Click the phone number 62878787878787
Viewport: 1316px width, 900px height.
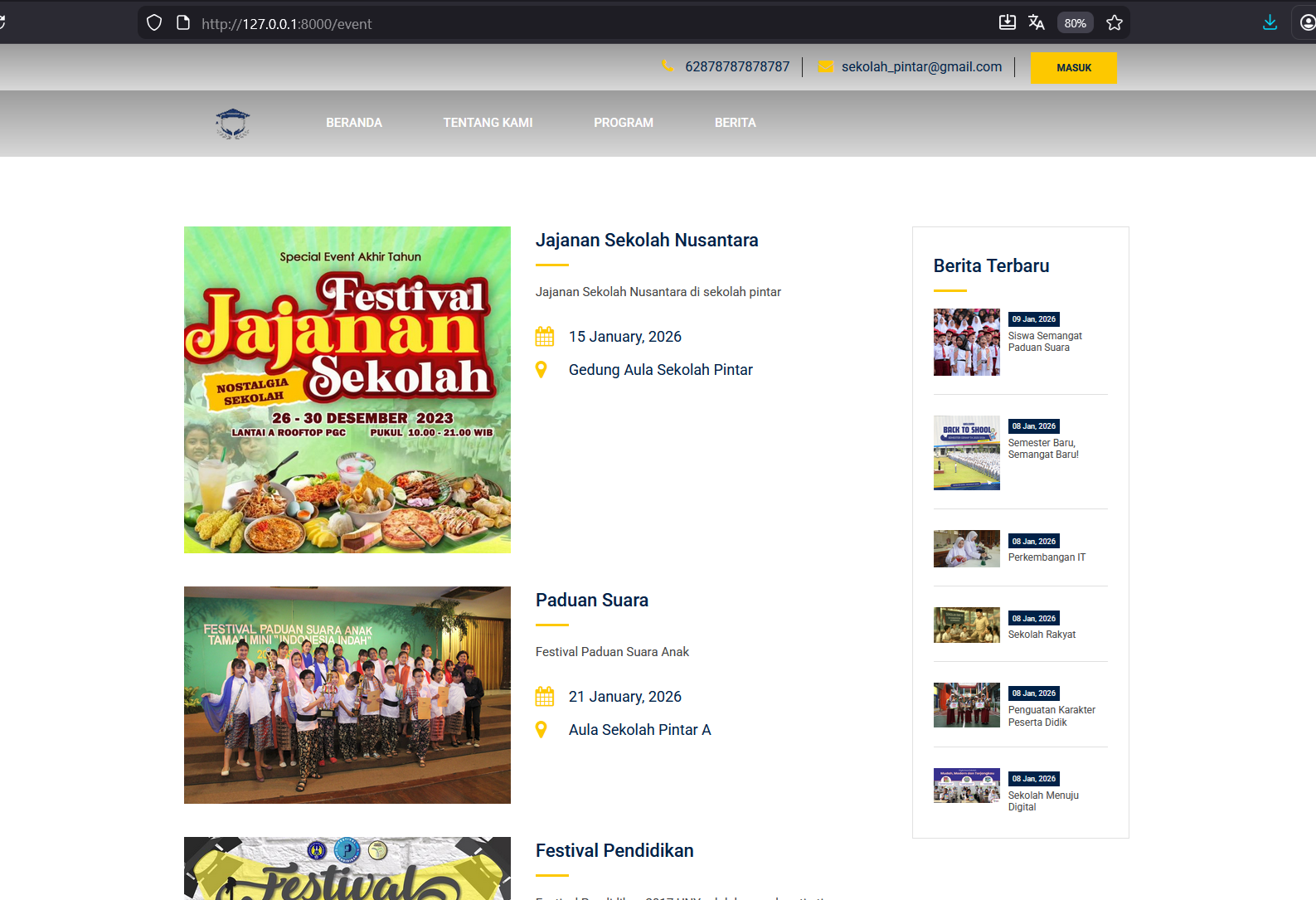[737, 66]
